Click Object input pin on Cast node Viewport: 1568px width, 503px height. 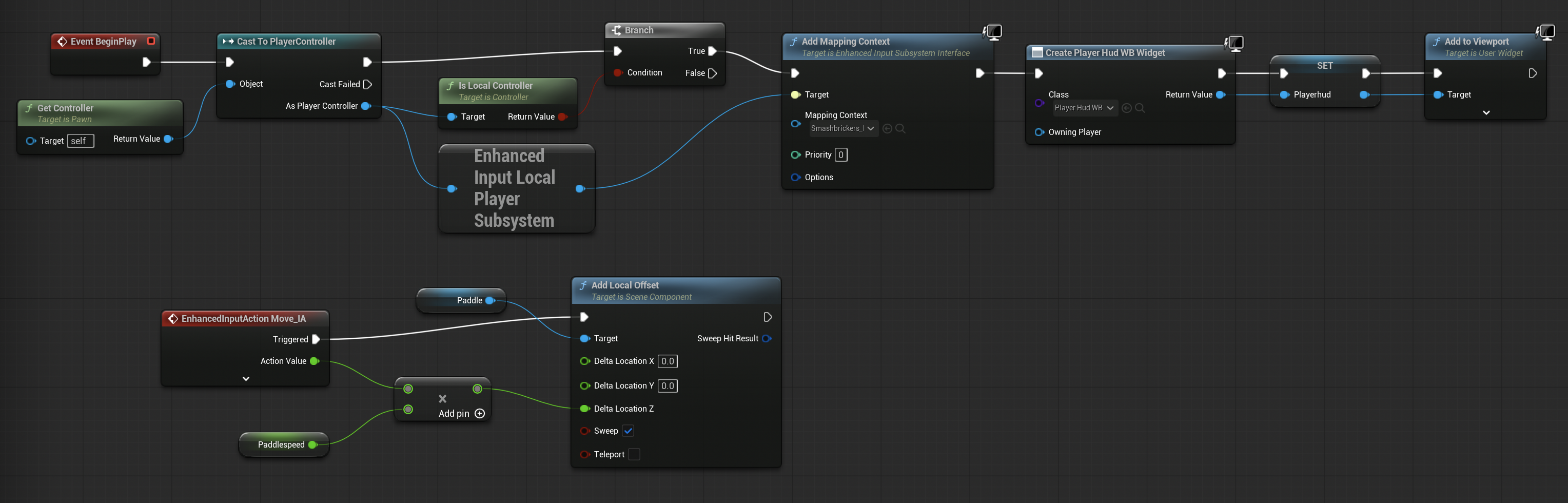(230, 84)
